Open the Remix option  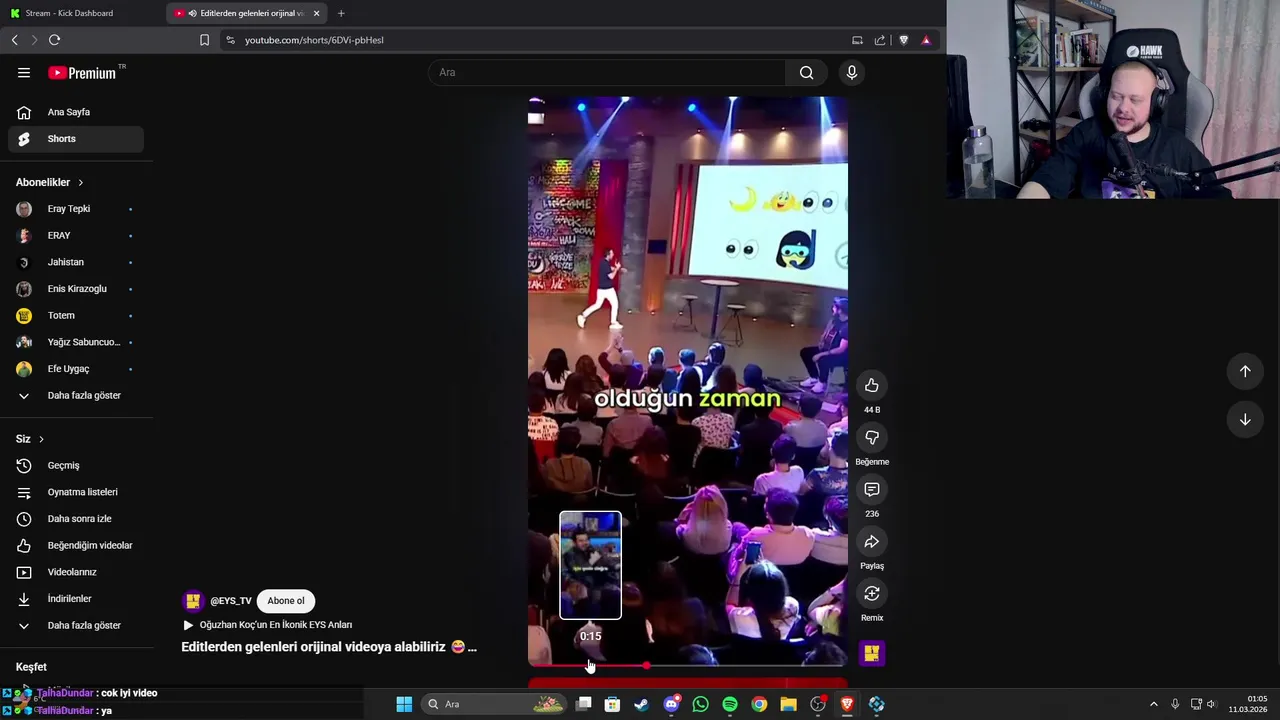point(872,594)
